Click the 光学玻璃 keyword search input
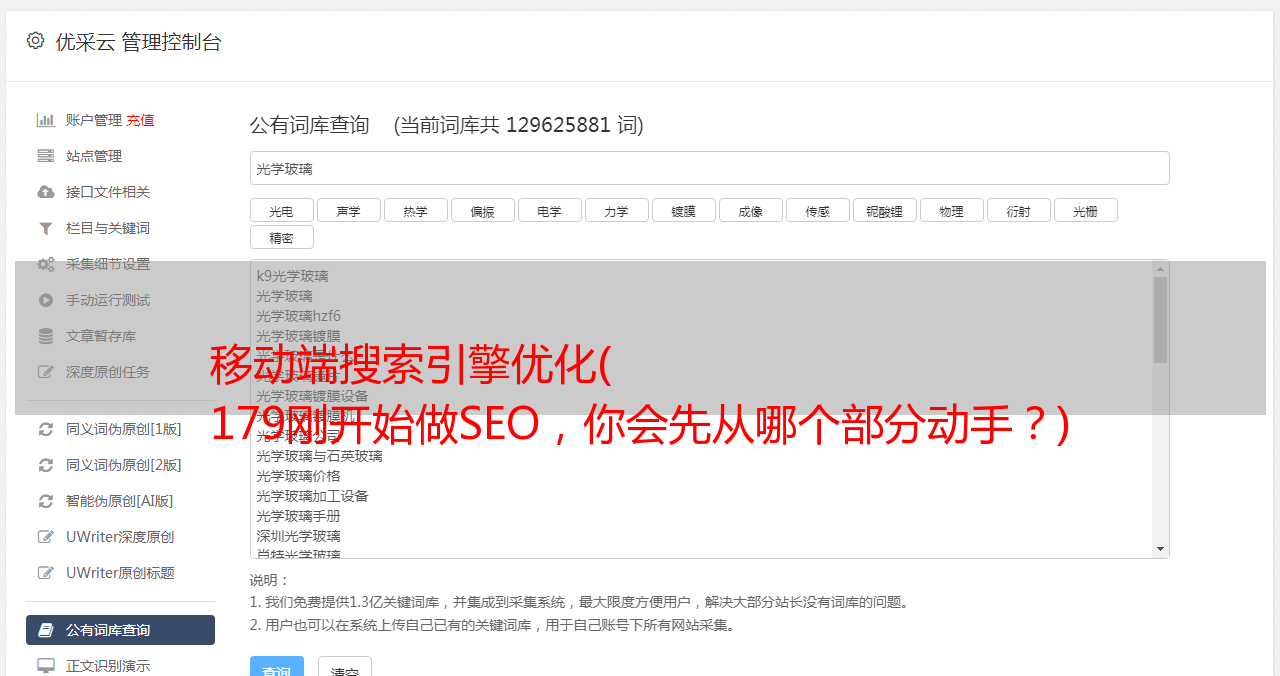 click(x=709, y=168)
